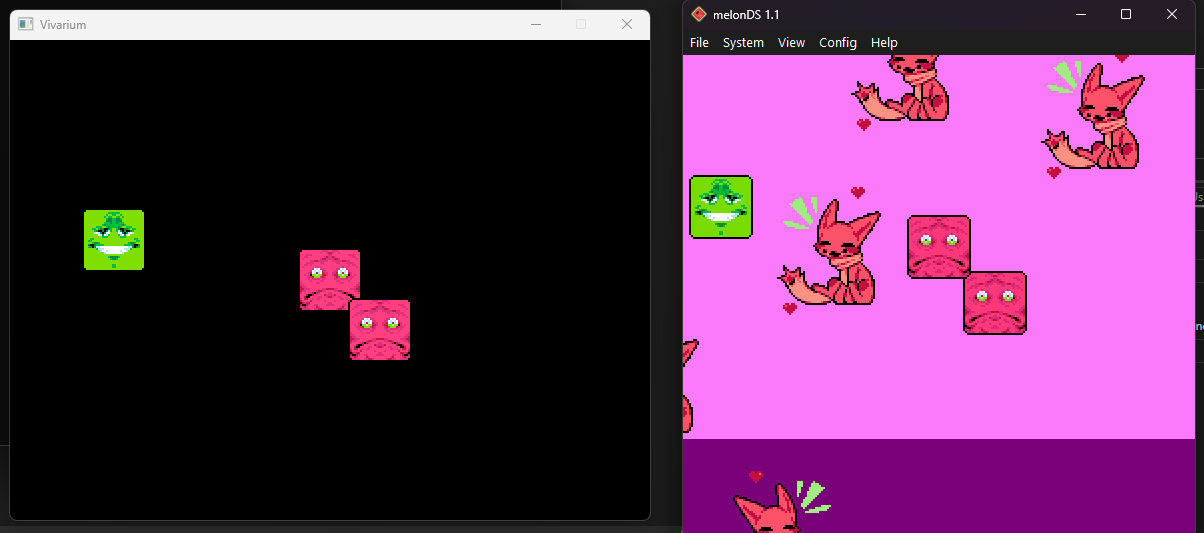Open the Help menu in melonDS
The image size is (1204, 533).
coord(884,42)
